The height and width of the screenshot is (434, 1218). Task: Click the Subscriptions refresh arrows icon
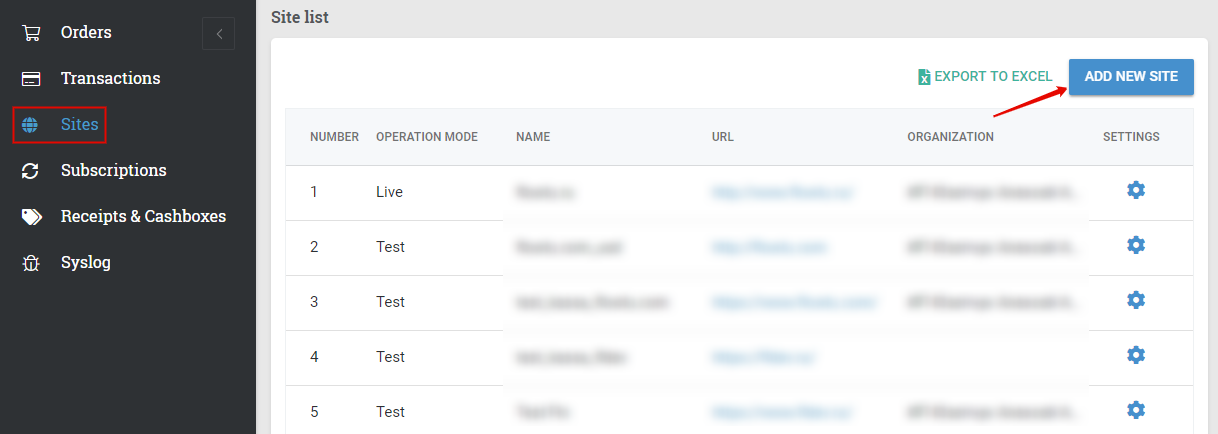(x=31, y=171)
